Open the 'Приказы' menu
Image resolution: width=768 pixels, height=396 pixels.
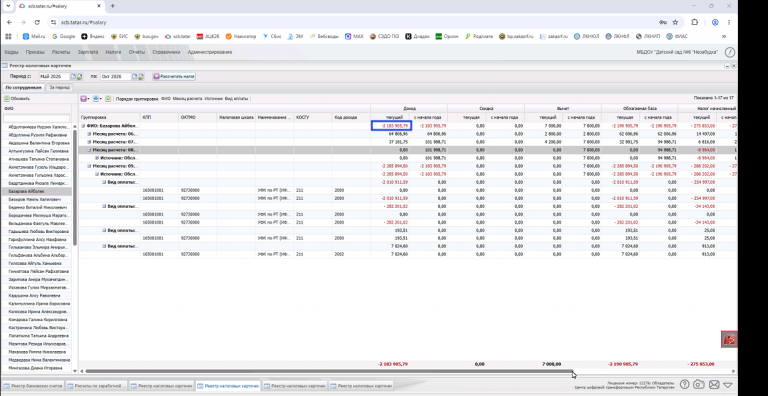tap(35, 52)
